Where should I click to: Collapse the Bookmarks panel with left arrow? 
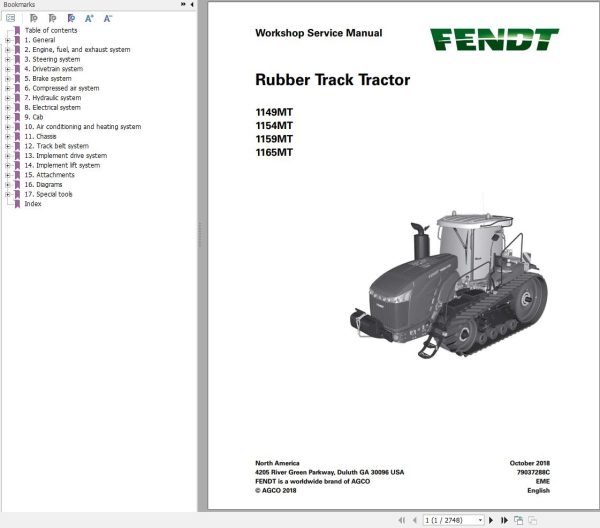(192, 4)
